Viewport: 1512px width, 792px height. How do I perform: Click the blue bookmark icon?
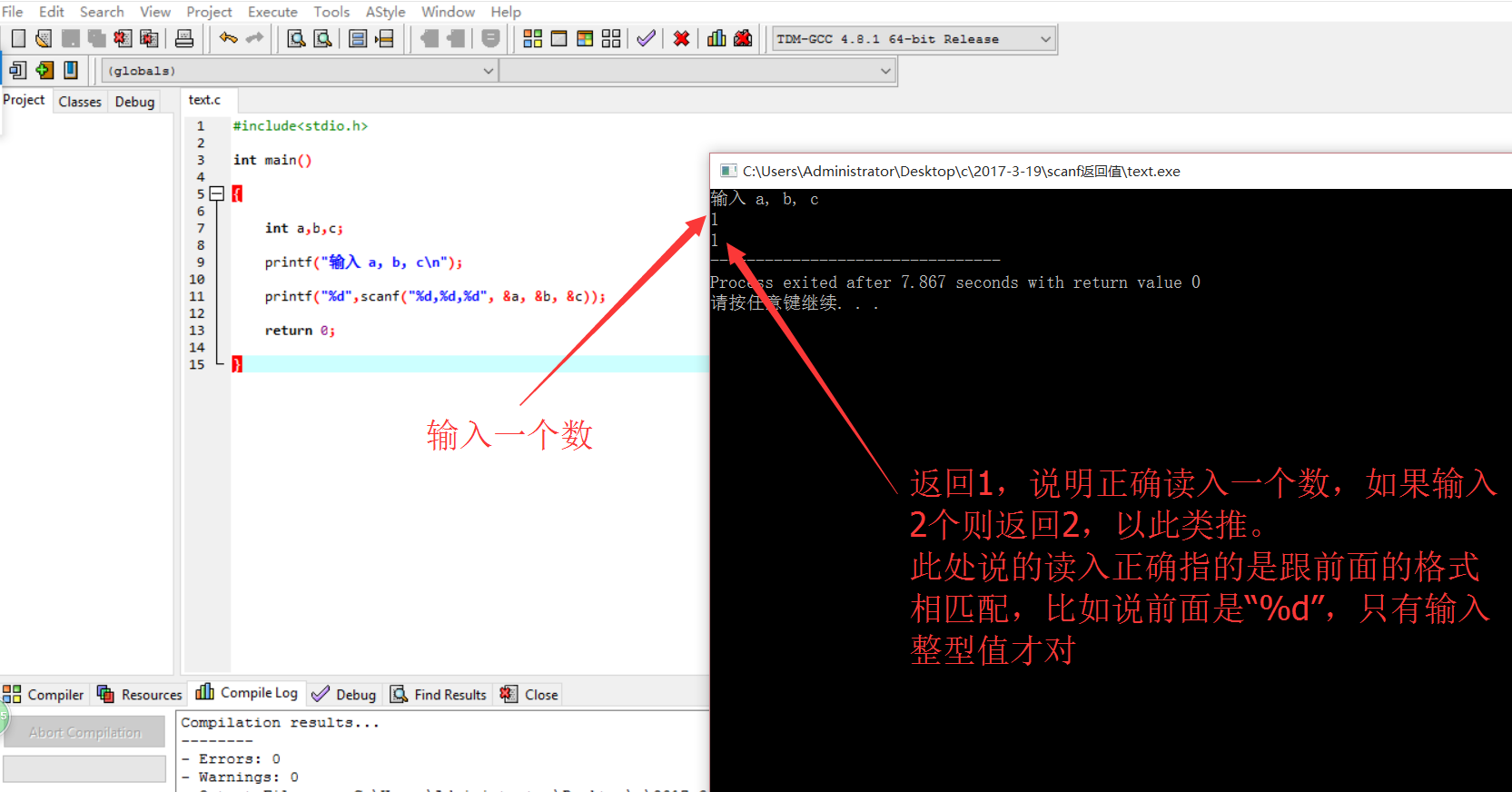point(71,70)
